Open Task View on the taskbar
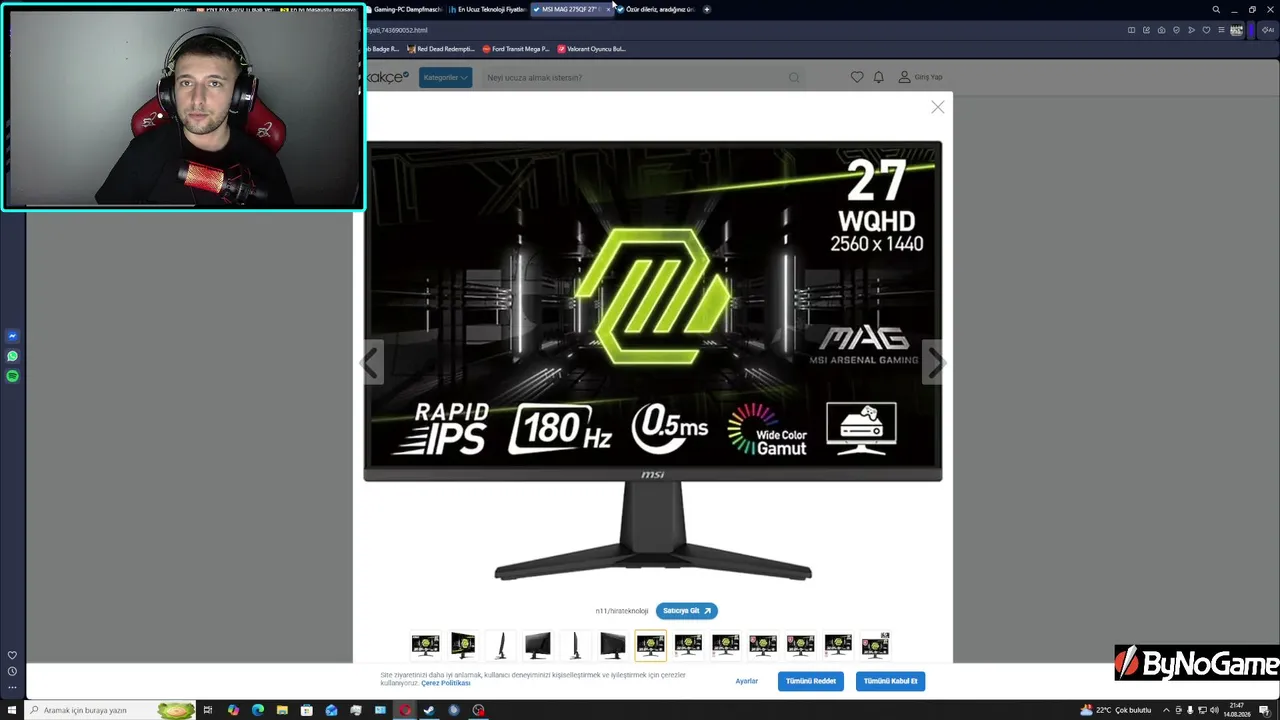Image resolution: width=1280 pixels, height=720 pixels. [208, 710]
